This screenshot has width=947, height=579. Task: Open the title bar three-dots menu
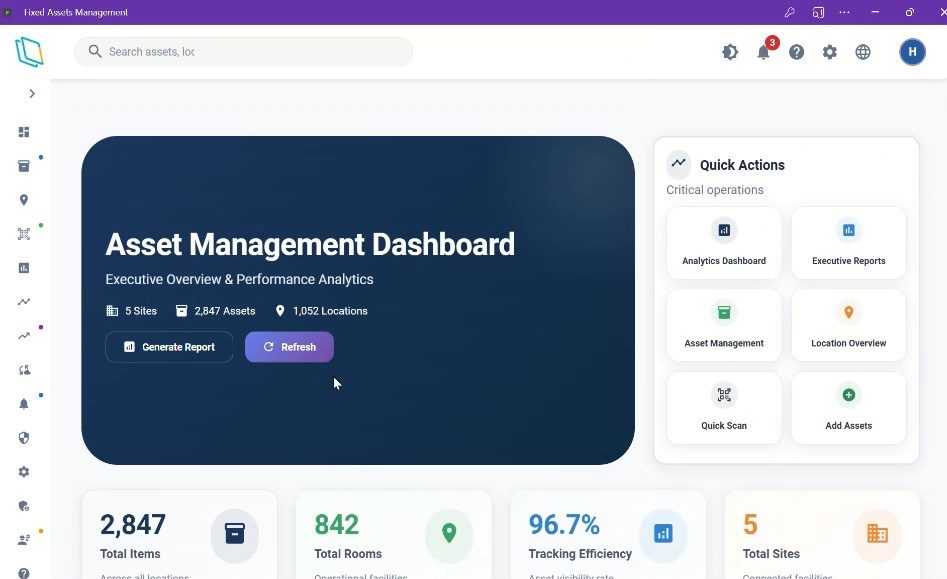point(844,12)
